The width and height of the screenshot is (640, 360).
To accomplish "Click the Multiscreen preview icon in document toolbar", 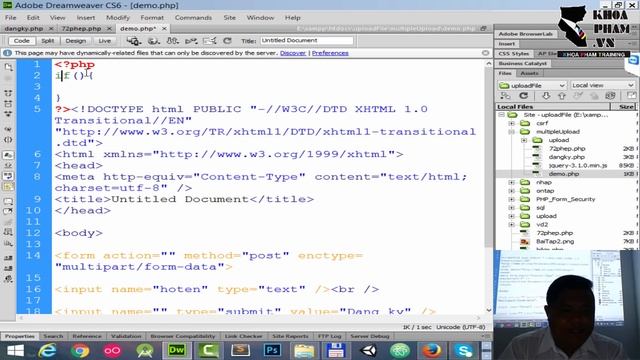I will (133, 40).
